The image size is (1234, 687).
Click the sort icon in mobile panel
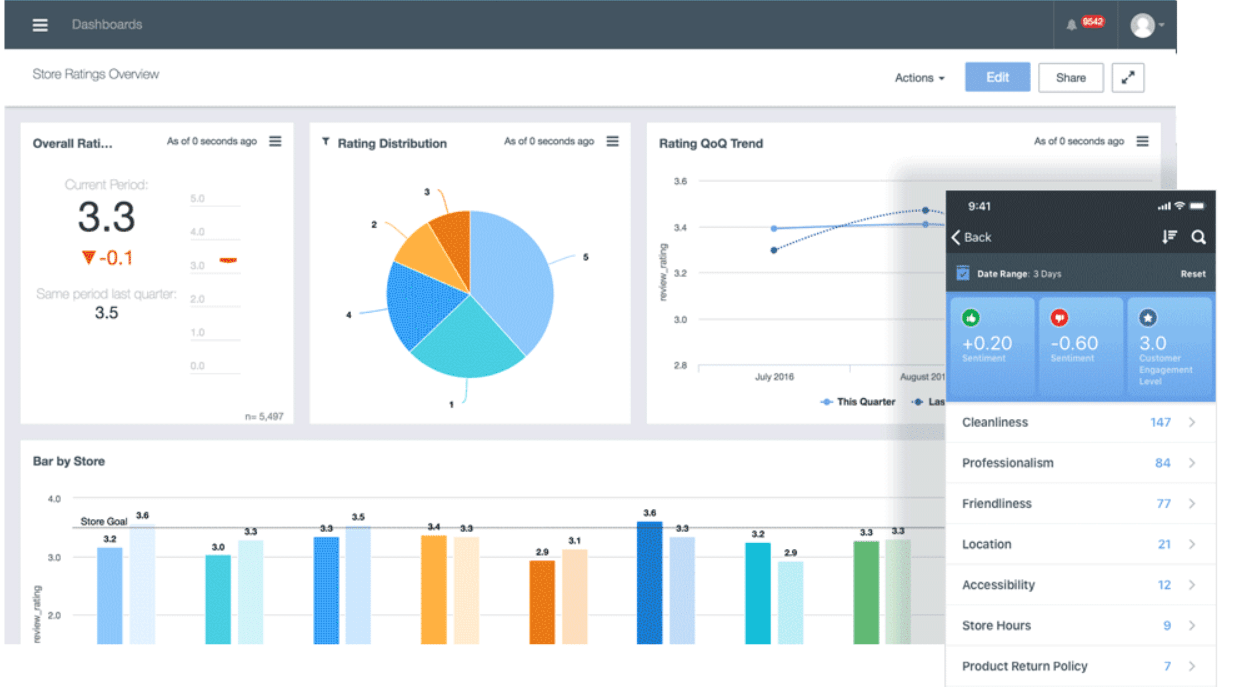pyautogui.click(x=1169, y=237)
